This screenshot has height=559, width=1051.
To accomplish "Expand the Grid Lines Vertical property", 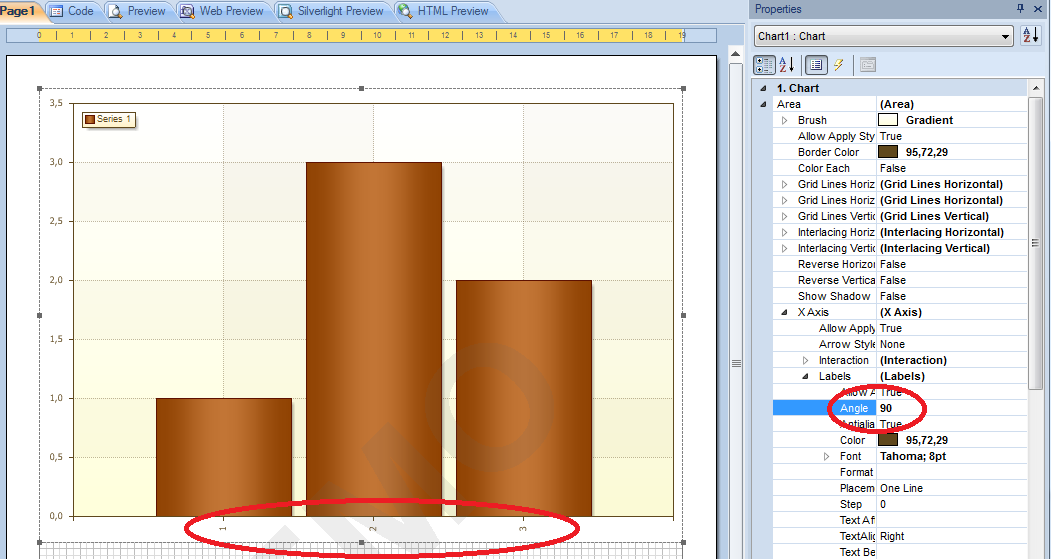I will click(x=784, y=216).
